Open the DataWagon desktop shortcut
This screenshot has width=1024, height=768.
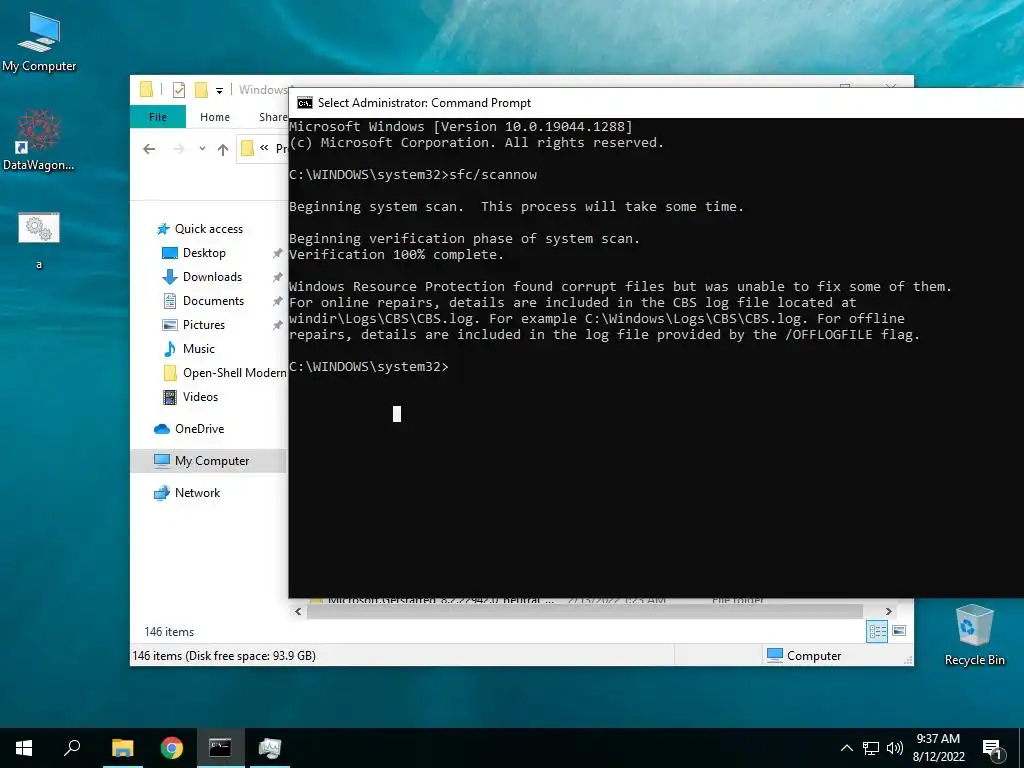tap(39, 140)
